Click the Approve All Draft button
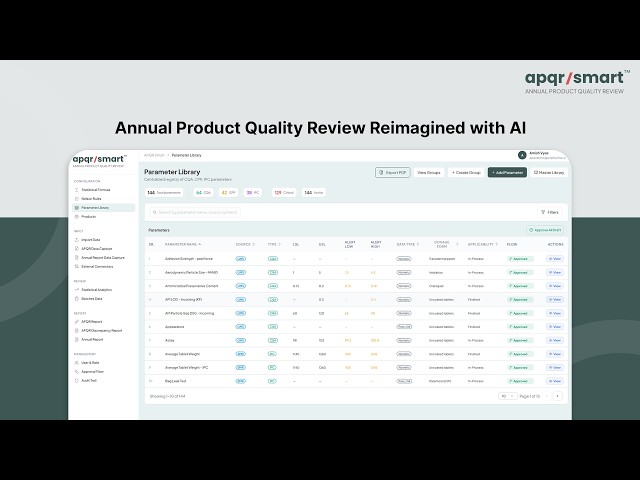Viewport: 640px width, 480px height. coord(545,230)
